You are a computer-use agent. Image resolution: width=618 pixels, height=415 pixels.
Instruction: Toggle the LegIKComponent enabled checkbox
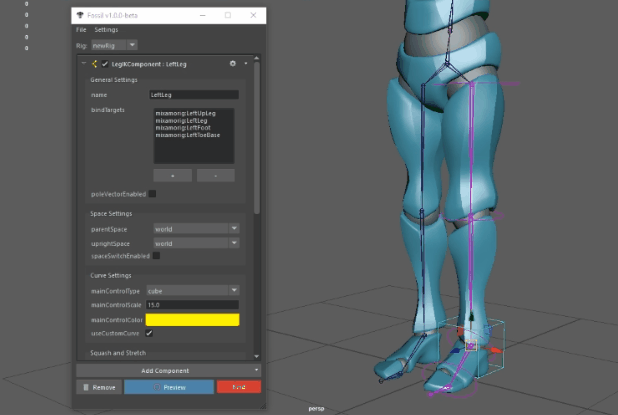(x=104, y=63)
